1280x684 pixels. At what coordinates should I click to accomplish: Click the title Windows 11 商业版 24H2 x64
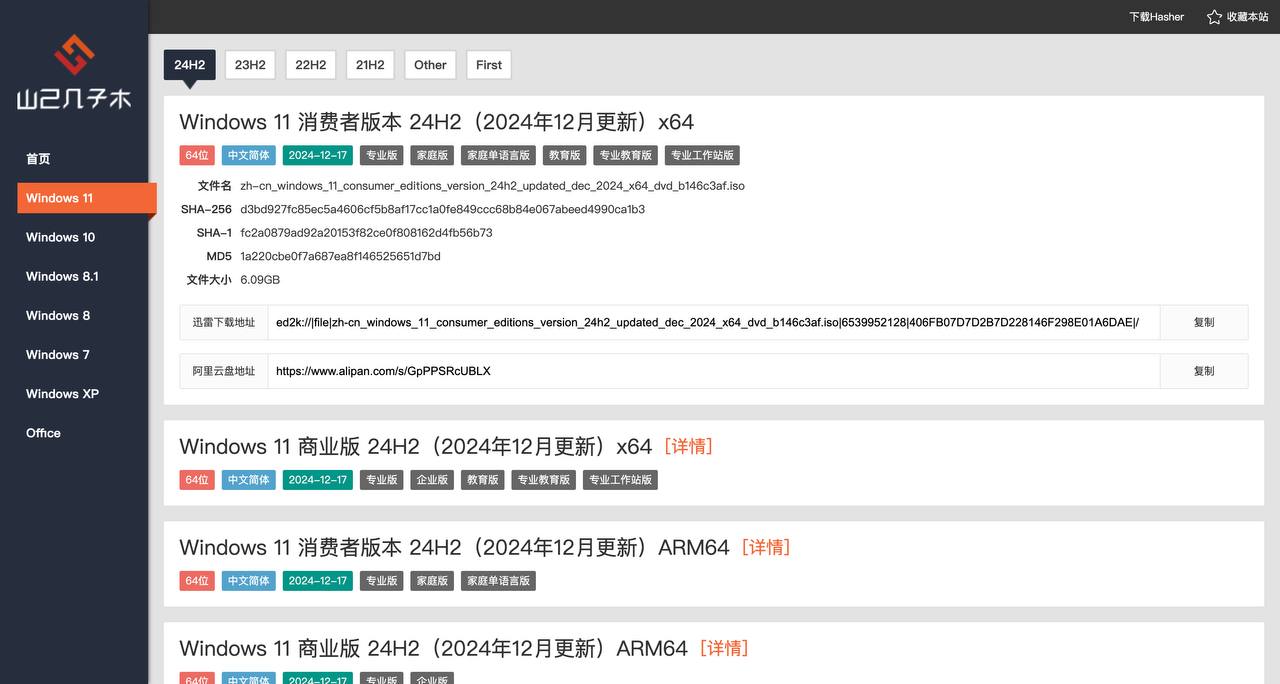tap(415, 446)
